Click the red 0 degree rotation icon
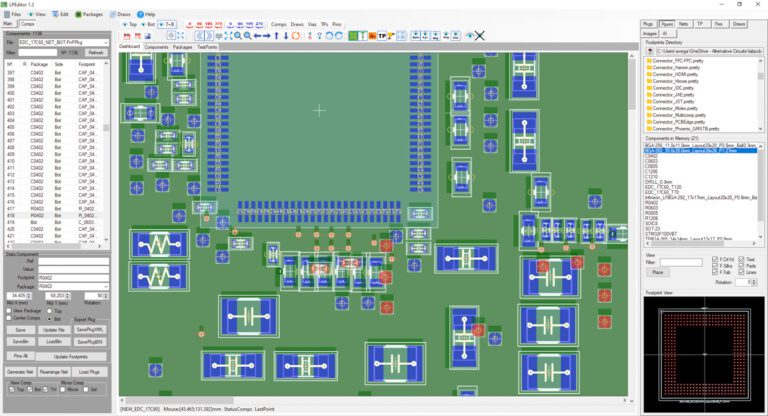This screenshot has width=768, height=416. point(190,24)
